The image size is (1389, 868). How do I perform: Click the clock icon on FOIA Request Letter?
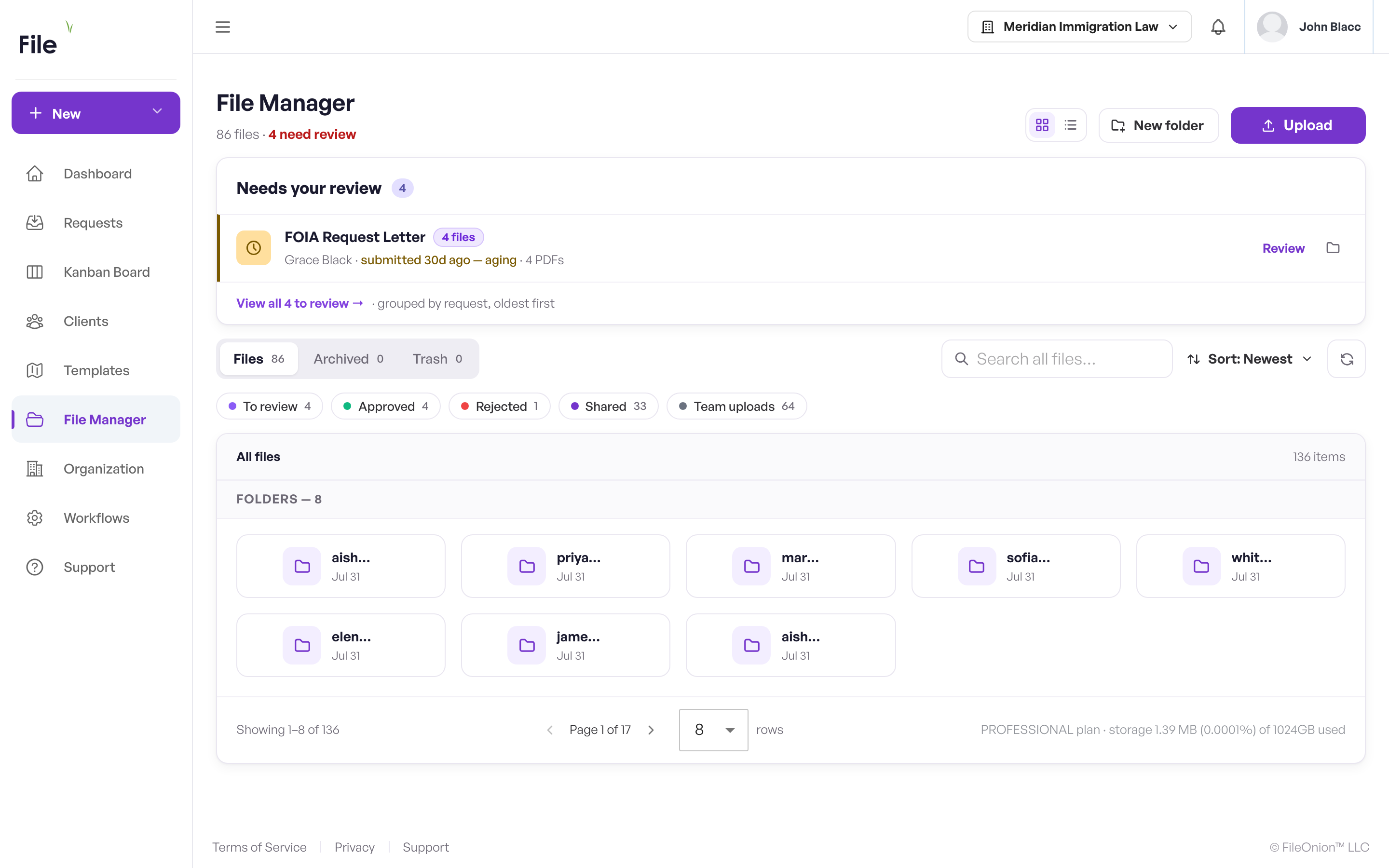click(254, 248)
